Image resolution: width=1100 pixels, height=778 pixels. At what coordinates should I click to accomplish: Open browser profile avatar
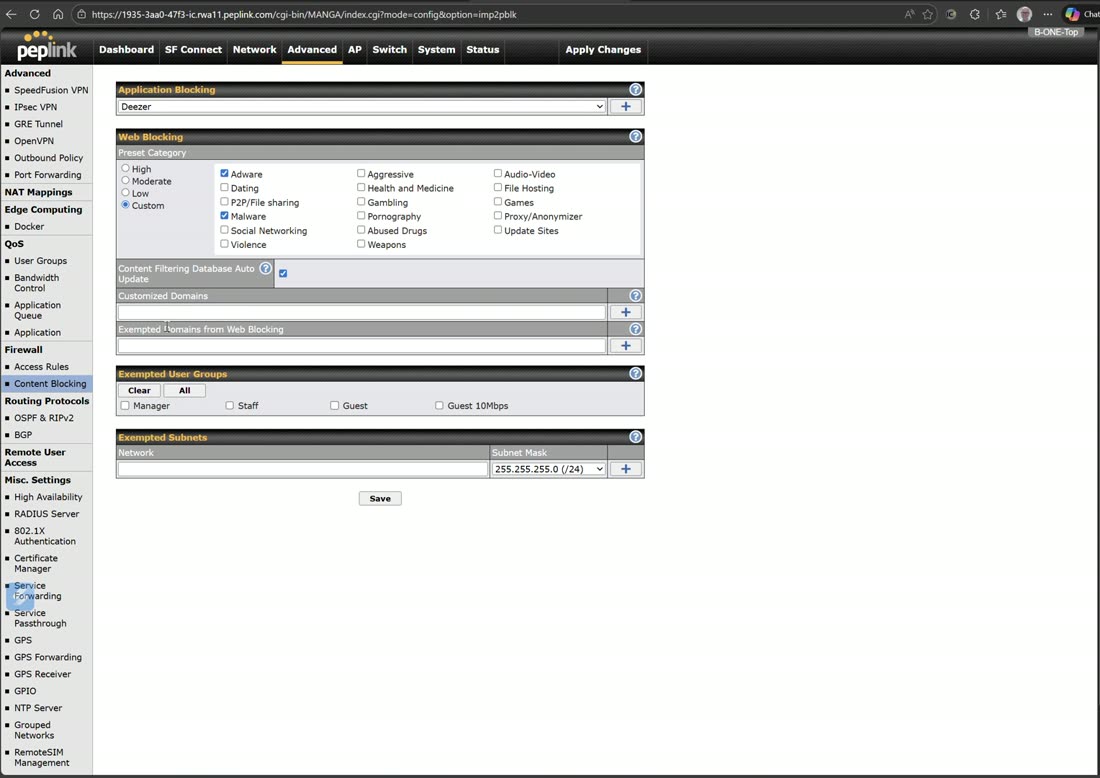pyautogui.click(x=1024, y=14)
